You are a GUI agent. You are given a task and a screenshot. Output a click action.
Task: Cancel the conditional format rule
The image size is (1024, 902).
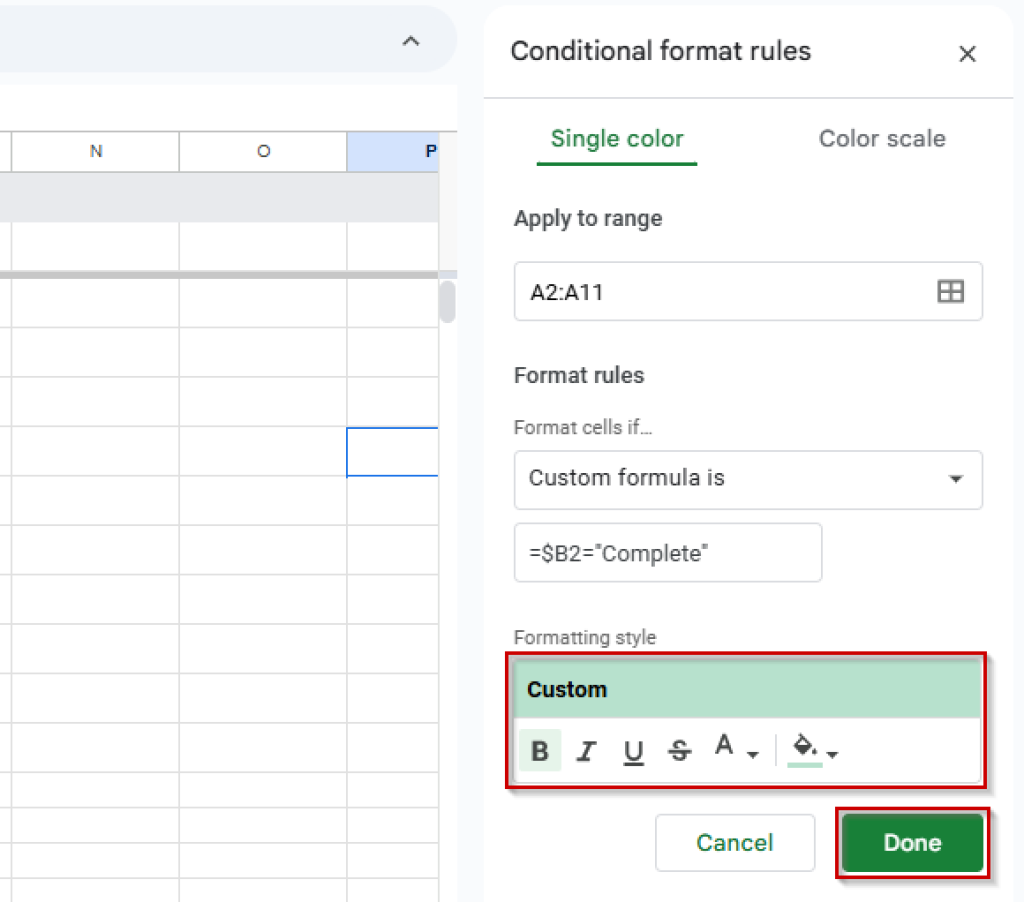tap(735, 843)
